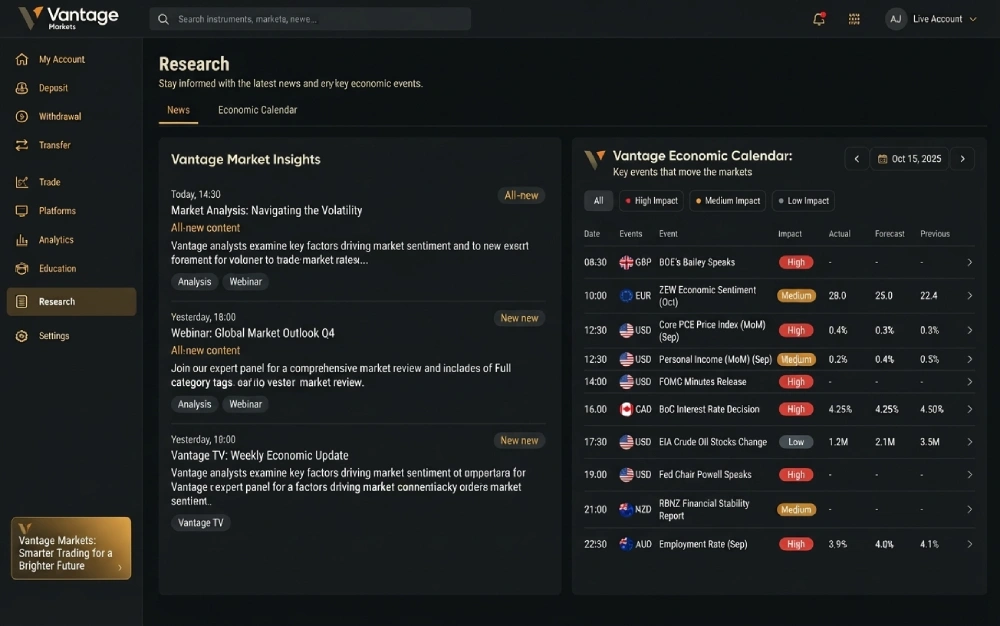Screen dimensions: 1000x626
Task: Switch to the Economic Calendar tab
Action: (257, 110)
